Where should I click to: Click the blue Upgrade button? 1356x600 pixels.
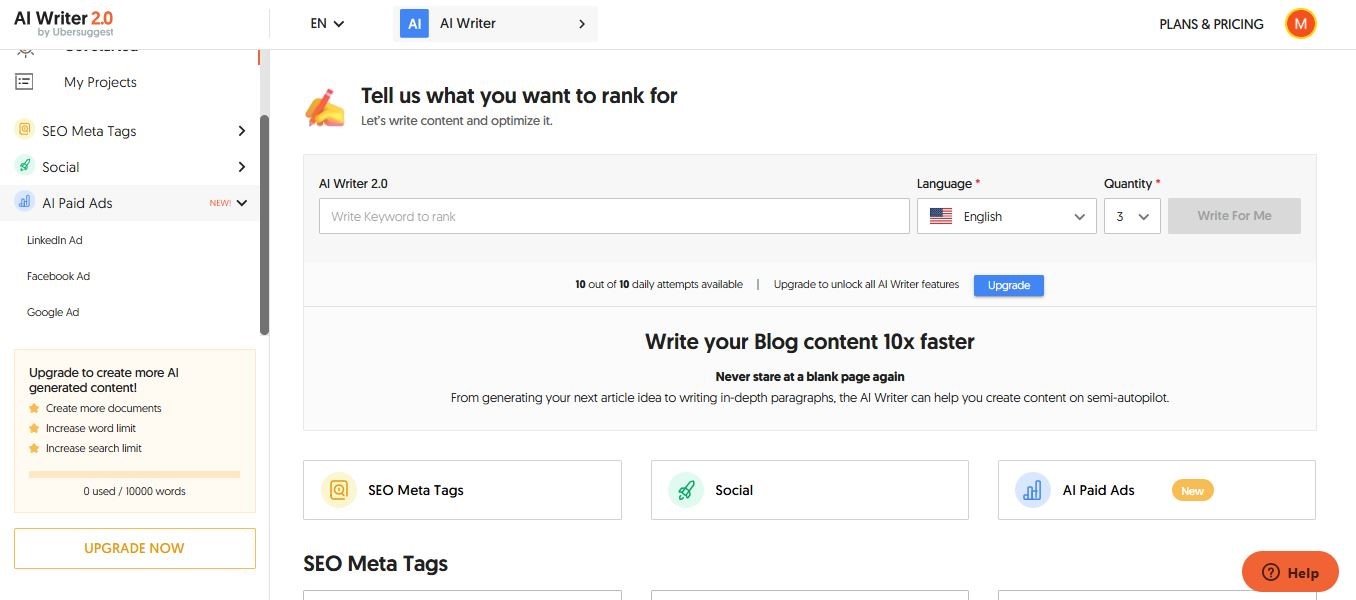(1008, 285)
